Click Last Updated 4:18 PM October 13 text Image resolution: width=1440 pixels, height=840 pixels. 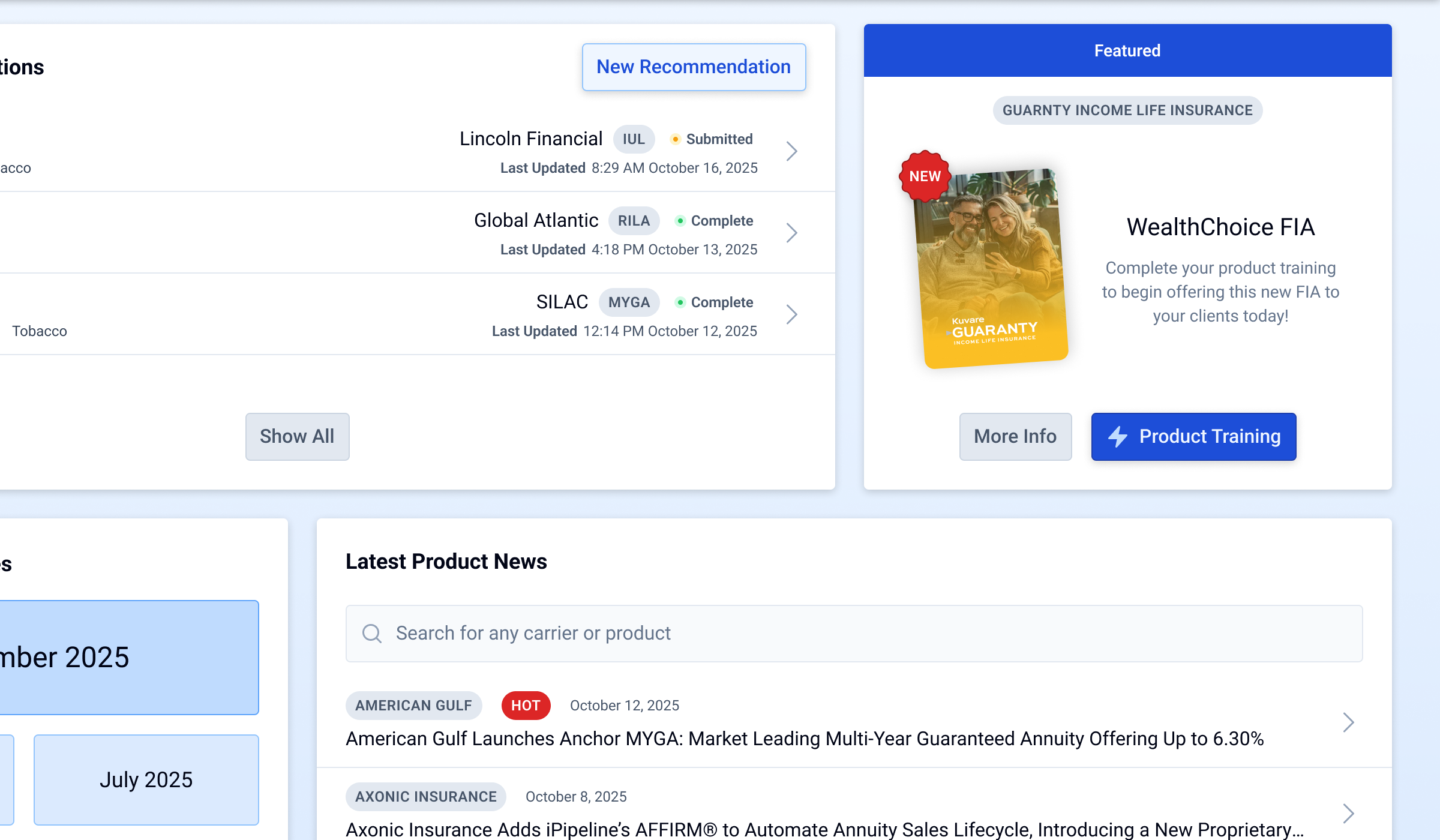tap(629, 250)
